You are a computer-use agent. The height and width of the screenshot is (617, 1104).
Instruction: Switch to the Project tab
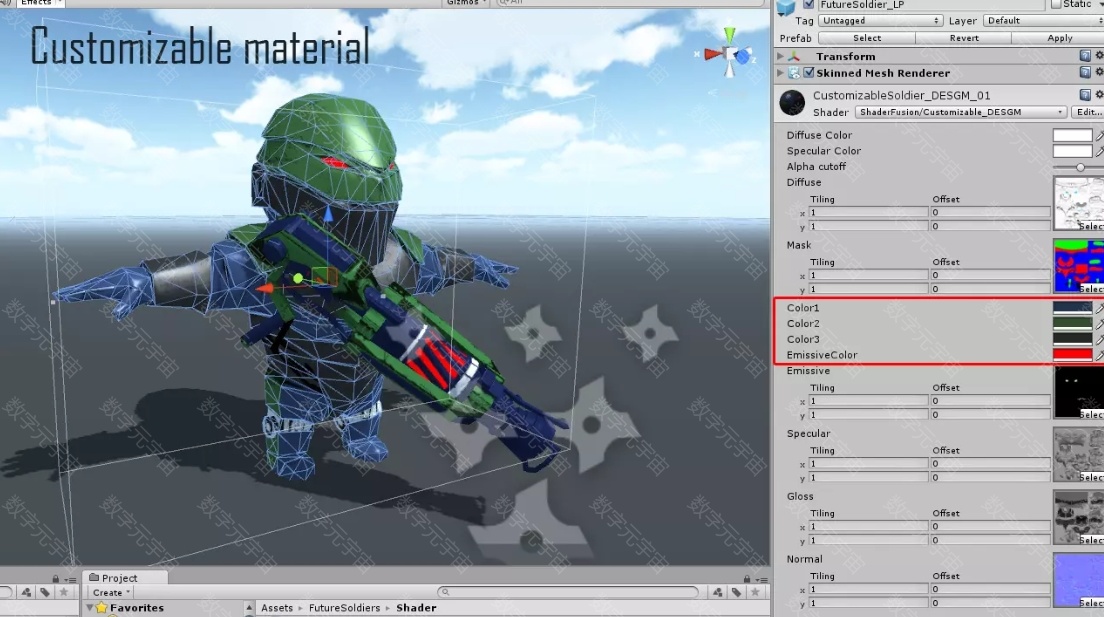point(125,578)
